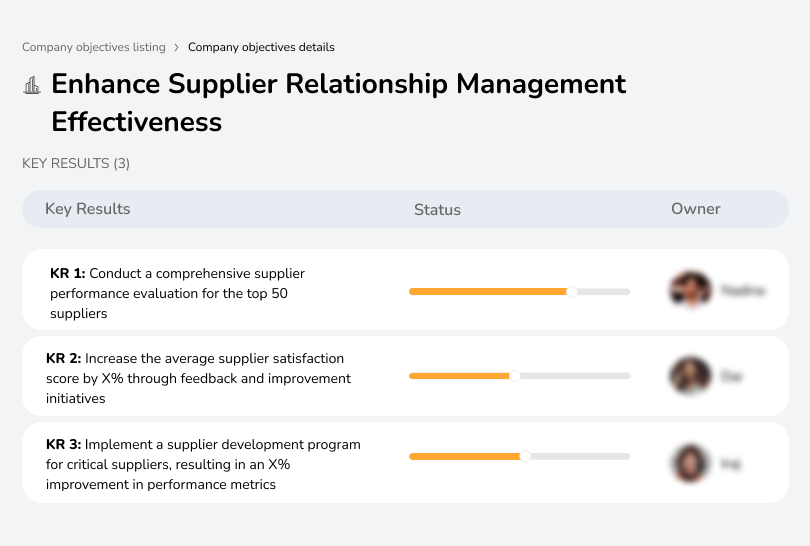Adjust the KR 3 progress slider handle

(x=525, y=456)
